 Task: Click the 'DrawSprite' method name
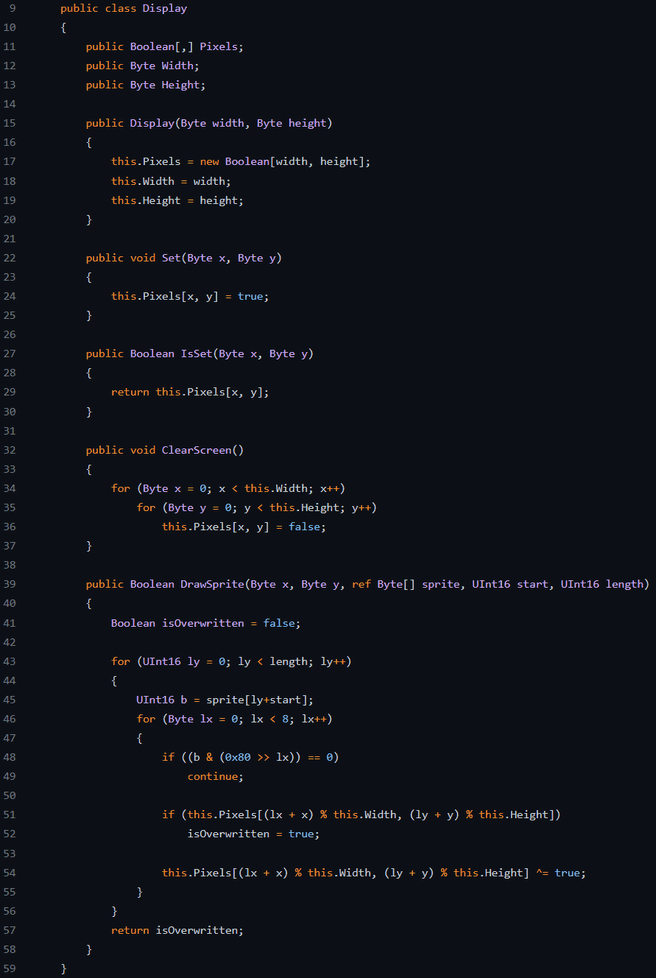pyautogui.click(x=212, y=584)
